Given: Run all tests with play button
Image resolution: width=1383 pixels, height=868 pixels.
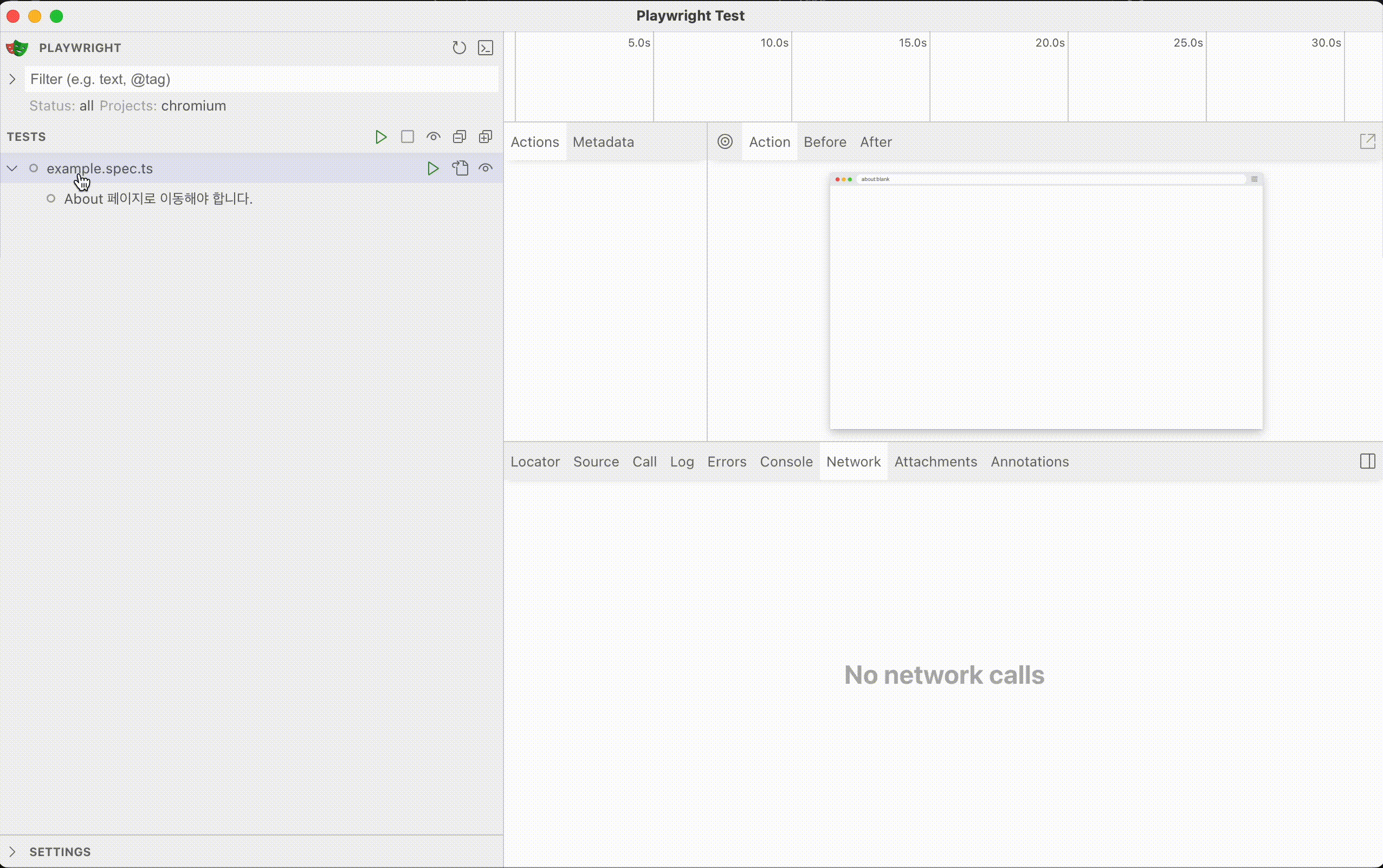Looking at the screenshot, I should click(x=380, y=137).
